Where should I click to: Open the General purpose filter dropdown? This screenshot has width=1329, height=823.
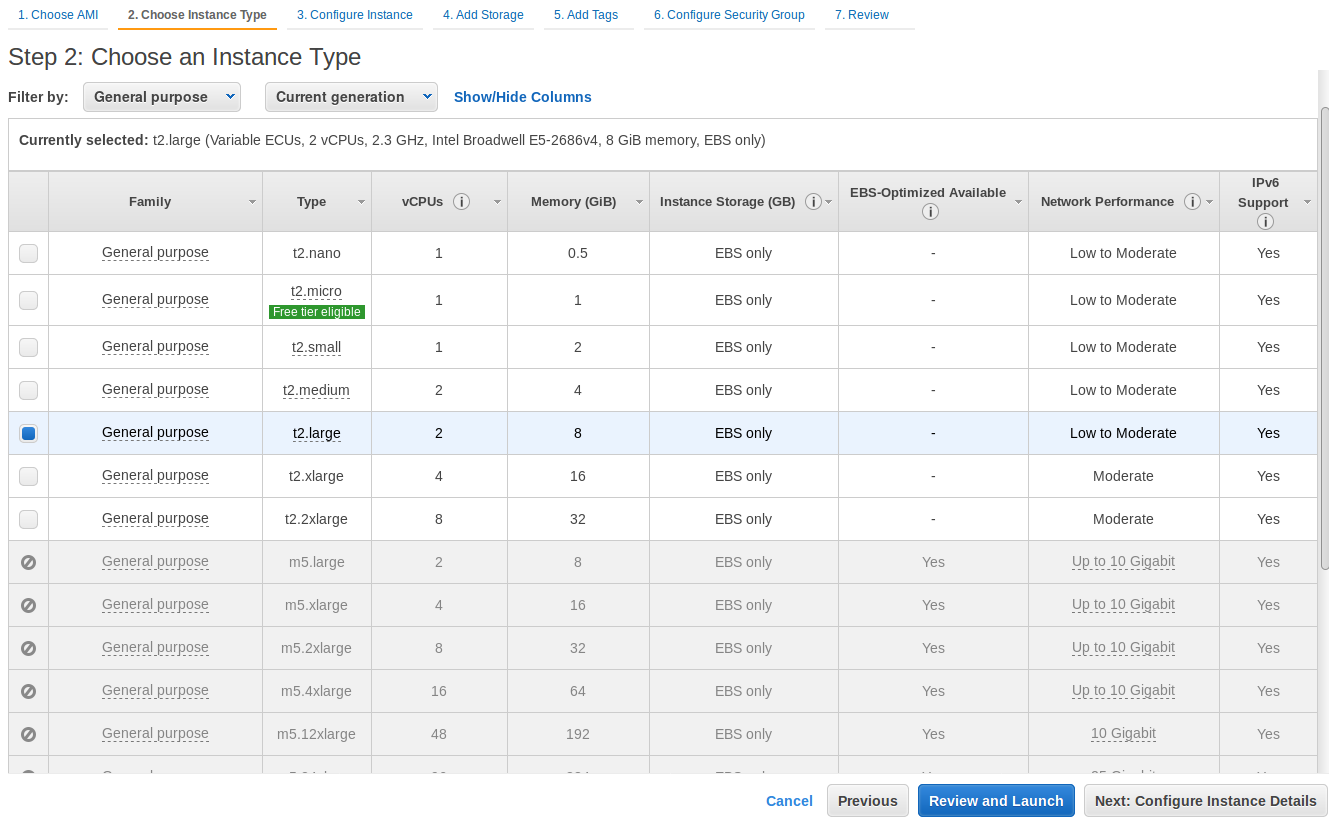pyautogui.click(x=161, y=97)
